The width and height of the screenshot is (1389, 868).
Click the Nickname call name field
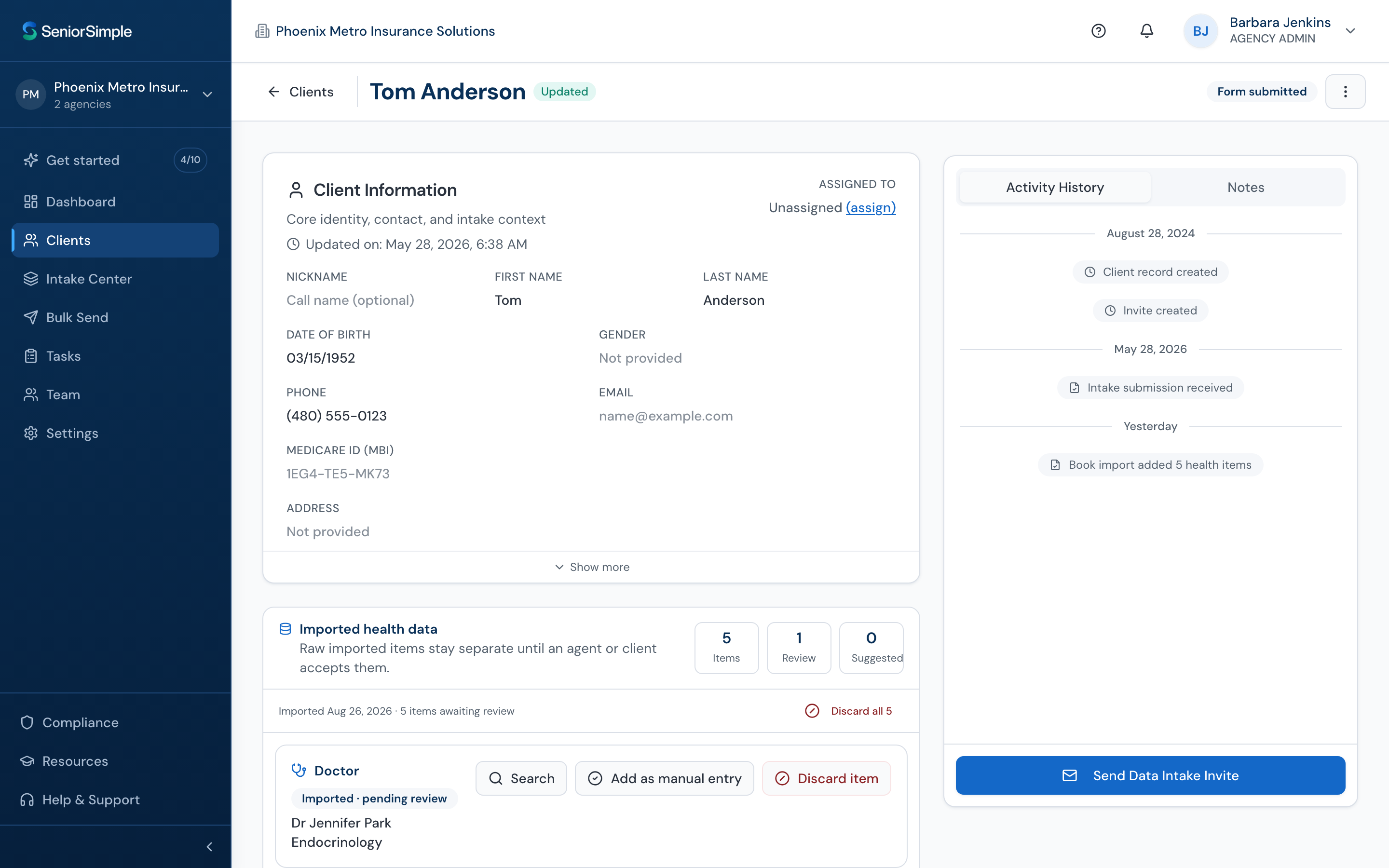coord(350,300)
